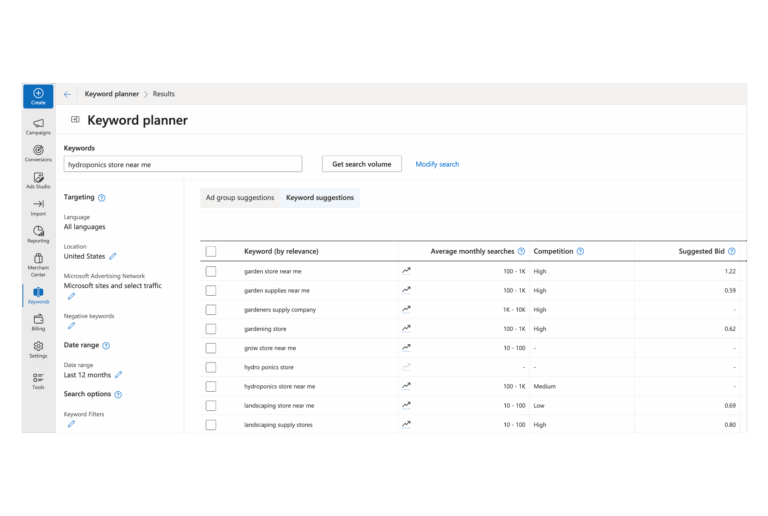This screenshot has height=516, width=768.
Task: Open Search options help icon
Action: 118,395
